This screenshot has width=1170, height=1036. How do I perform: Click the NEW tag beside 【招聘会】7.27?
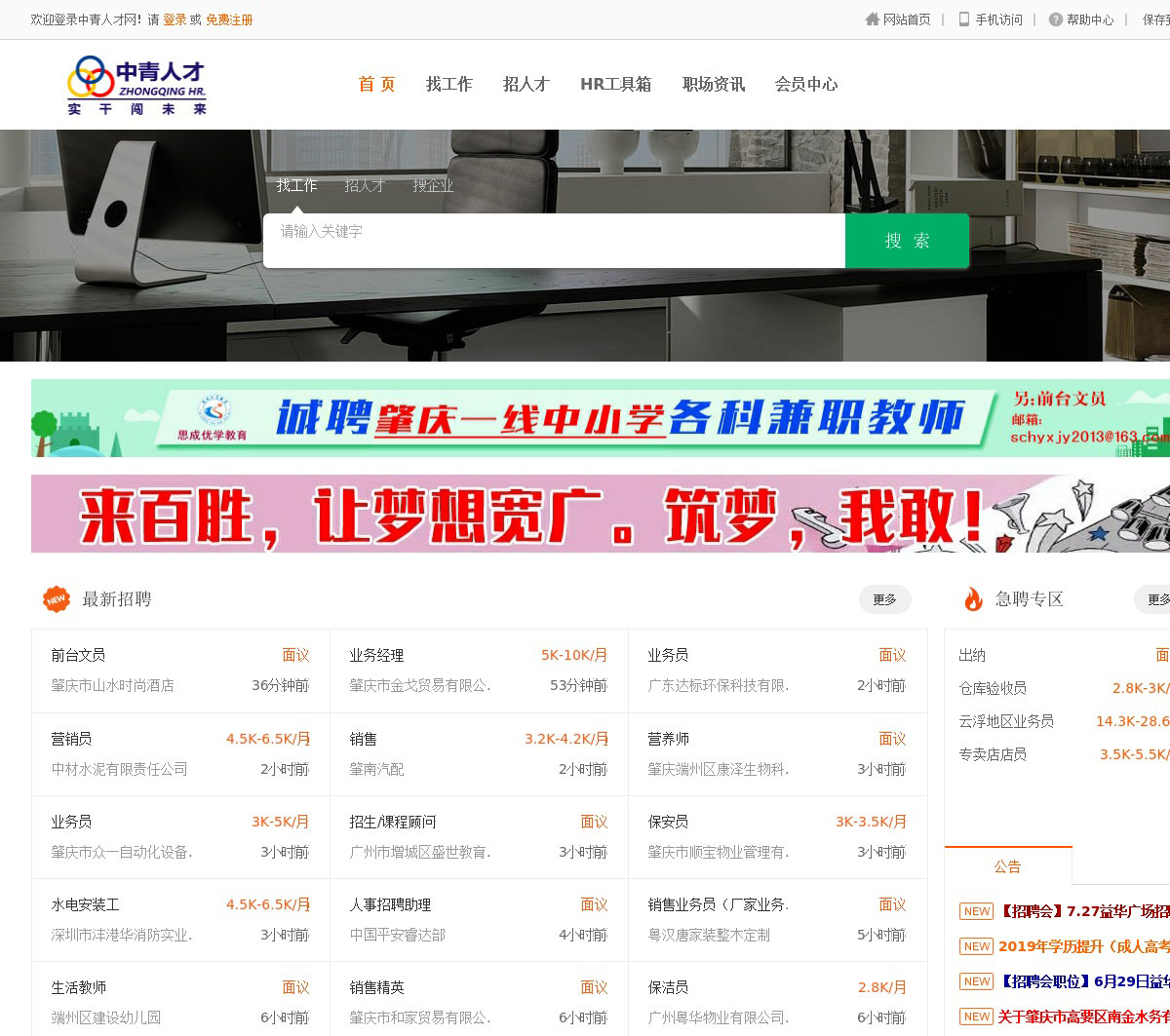(977, 911)
